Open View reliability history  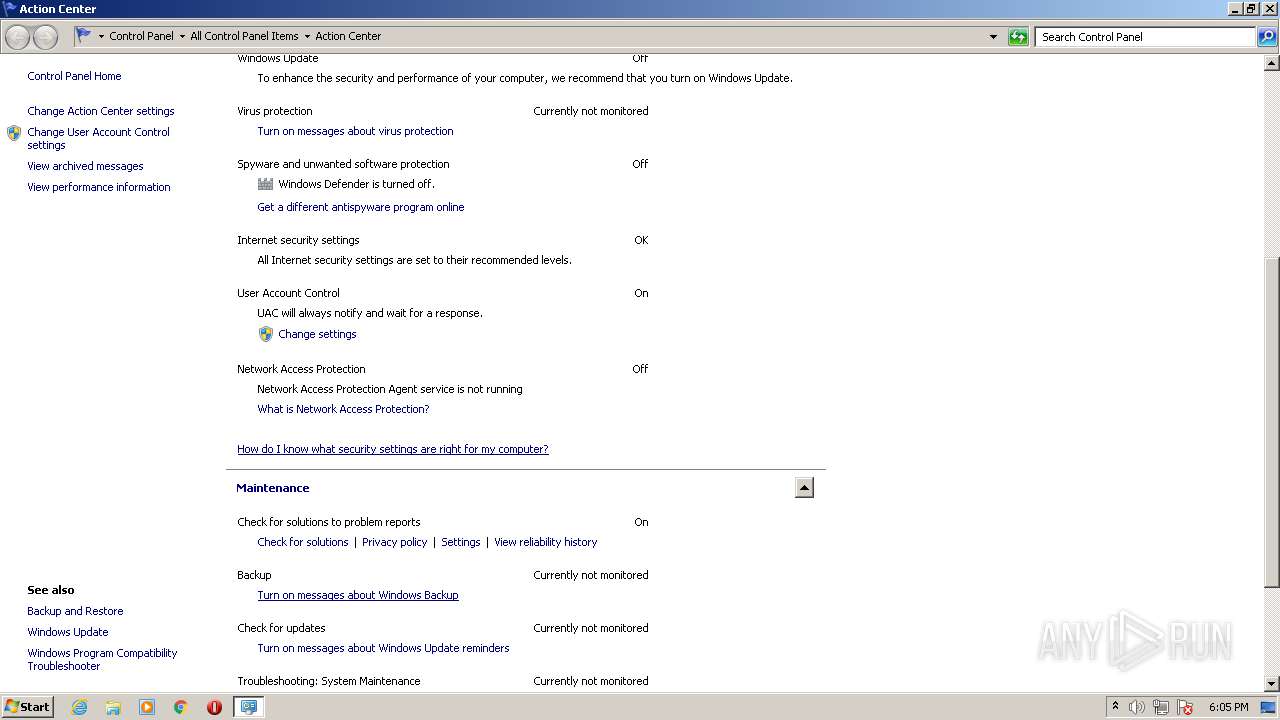[x=545, y=542]
